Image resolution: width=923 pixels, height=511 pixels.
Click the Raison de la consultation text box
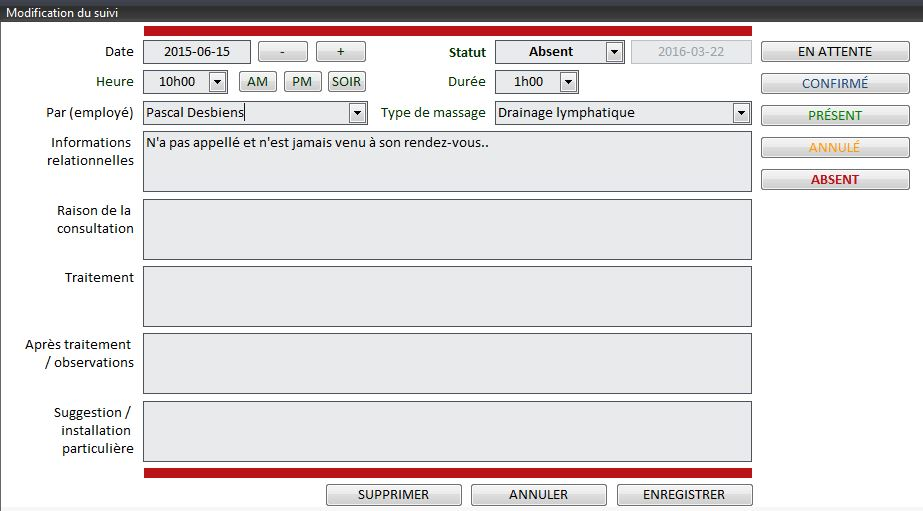pyautogui.click(x=447, y=229)
